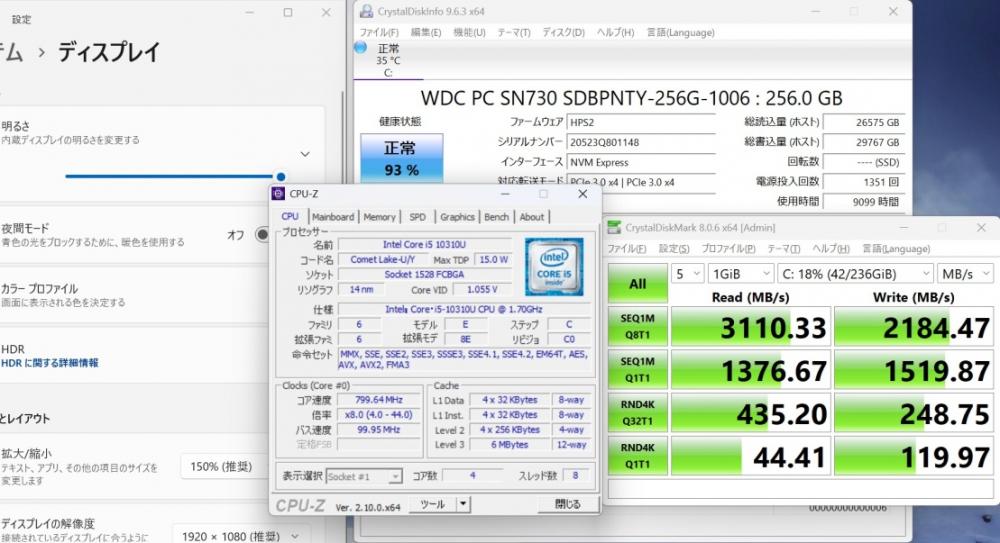Switch to the Memory tab in CPU-Z
Viewport: 1000px width, 543px height.
(379, 217)
